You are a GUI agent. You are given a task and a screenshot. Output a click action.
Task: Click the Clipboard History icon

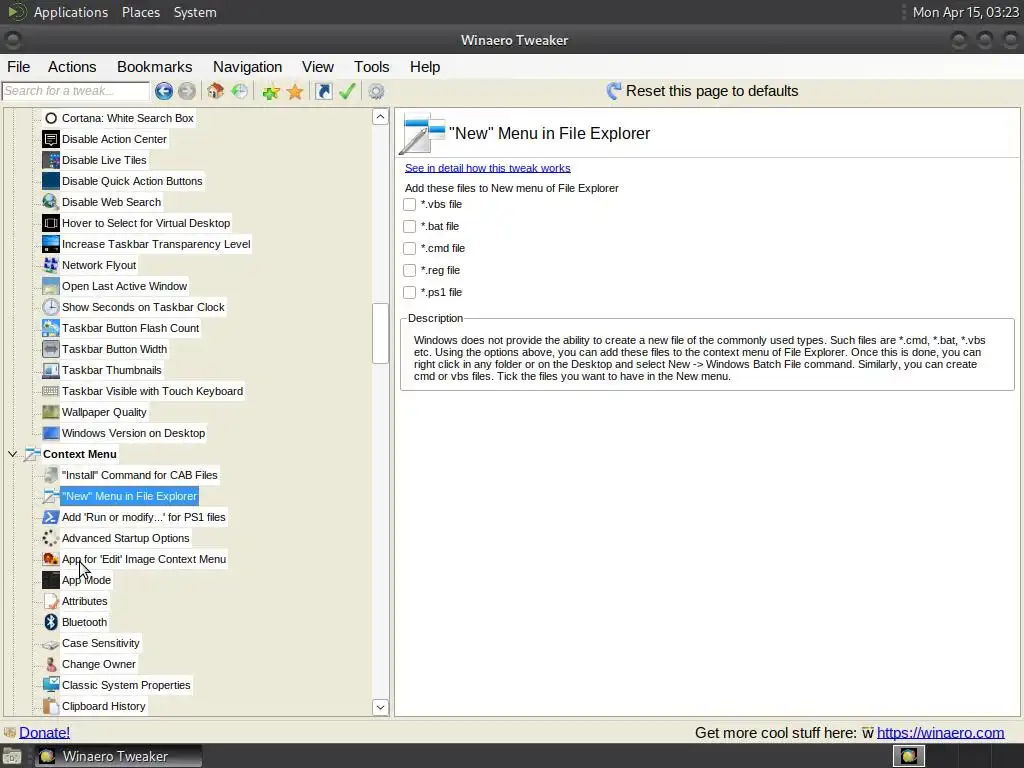point(50,706)
